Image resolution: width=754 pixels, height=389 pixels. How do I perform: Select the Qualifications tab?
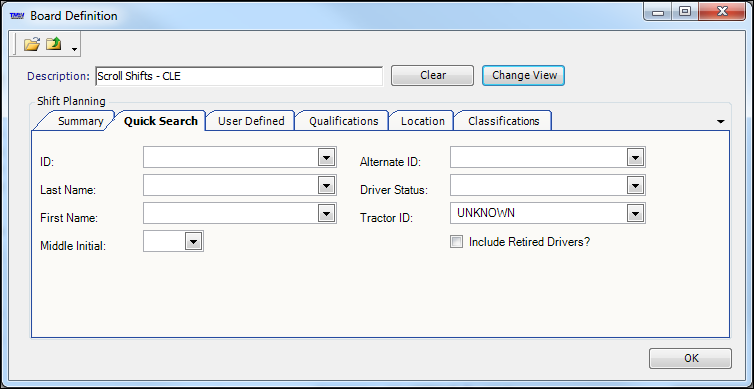343,121
